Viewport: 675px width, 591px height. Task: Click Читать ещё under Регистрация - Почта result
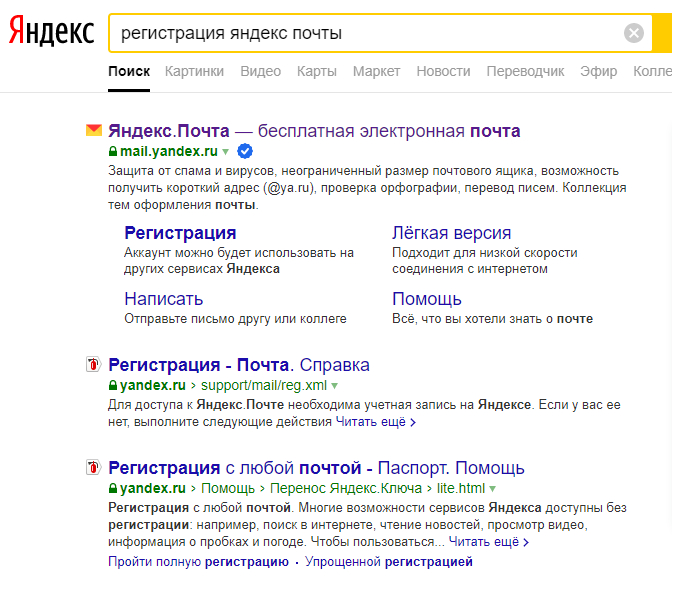pyautogui.click(x=375, y=421)
